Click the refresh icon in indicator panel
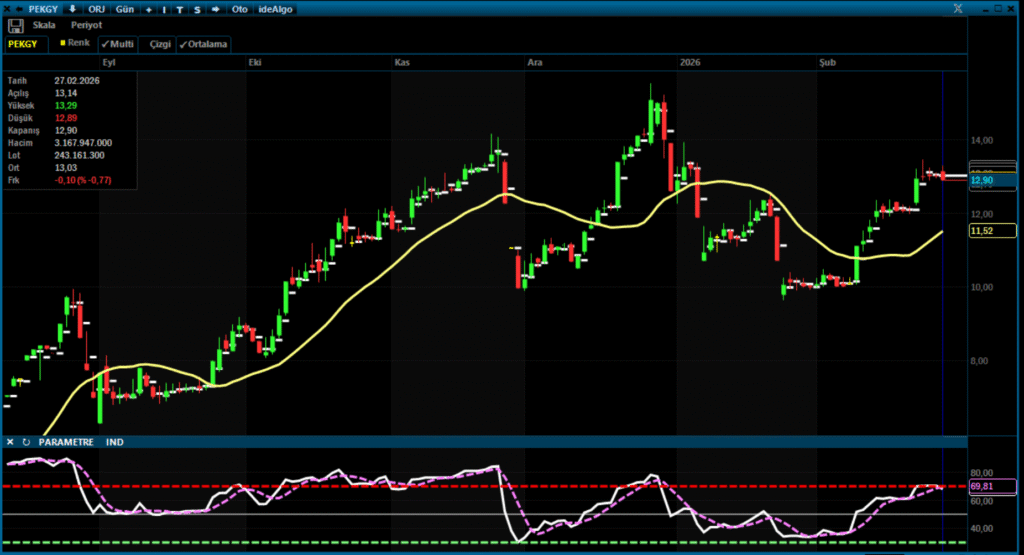 pos(25,442)
